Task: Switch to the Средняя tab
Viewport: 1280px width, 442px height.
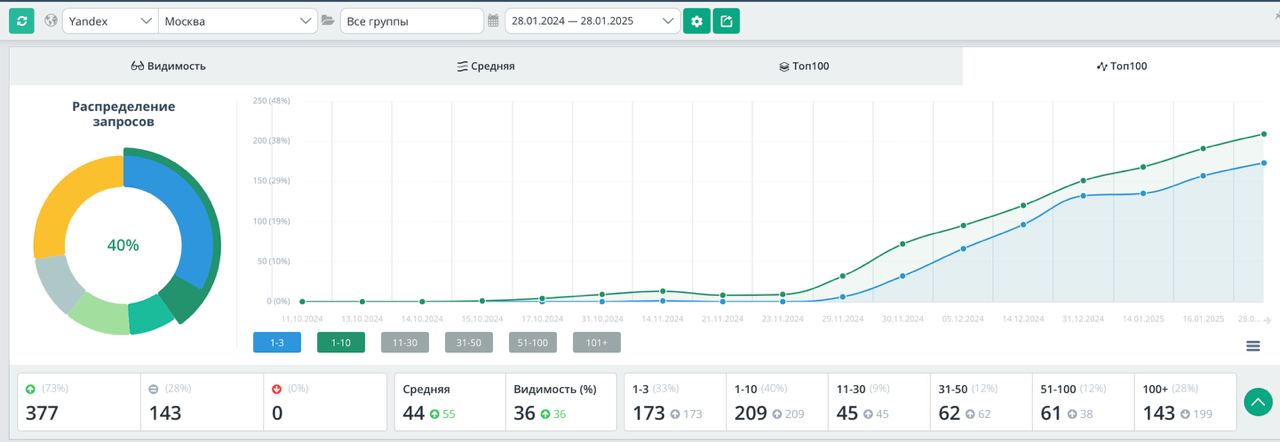Action: (486, 66)
